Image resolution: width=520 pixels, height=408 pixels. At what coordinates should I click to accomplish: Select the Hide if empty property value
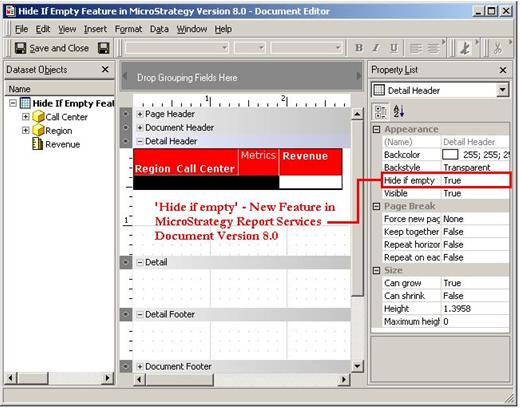(475, 181)
